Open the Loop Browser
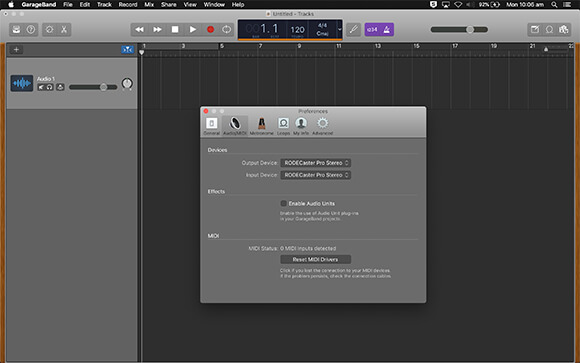Image resolution: width=580 pixels, height=363 pixels. click(549, 30)
